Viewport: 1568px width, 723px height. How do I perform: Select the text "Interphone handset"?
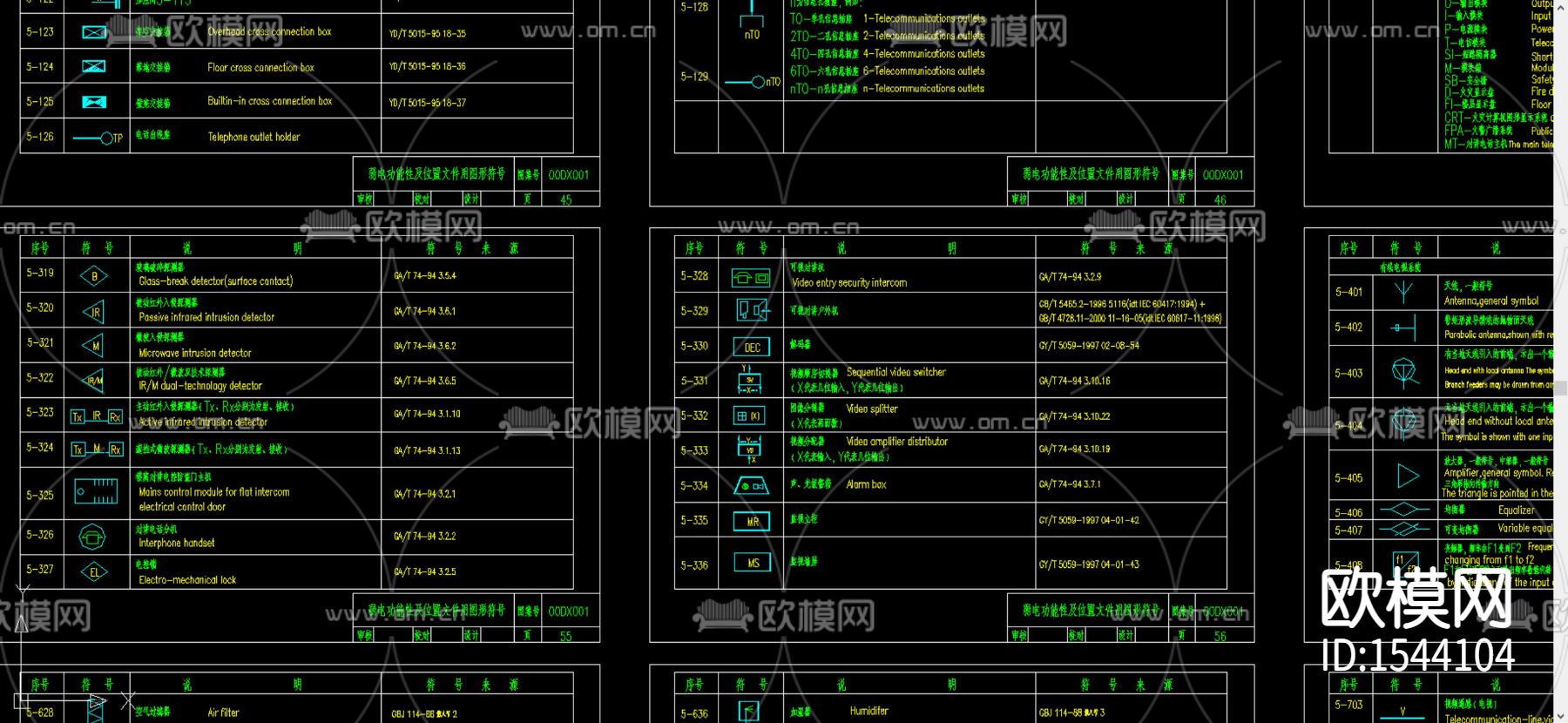[x=177, y=543]
